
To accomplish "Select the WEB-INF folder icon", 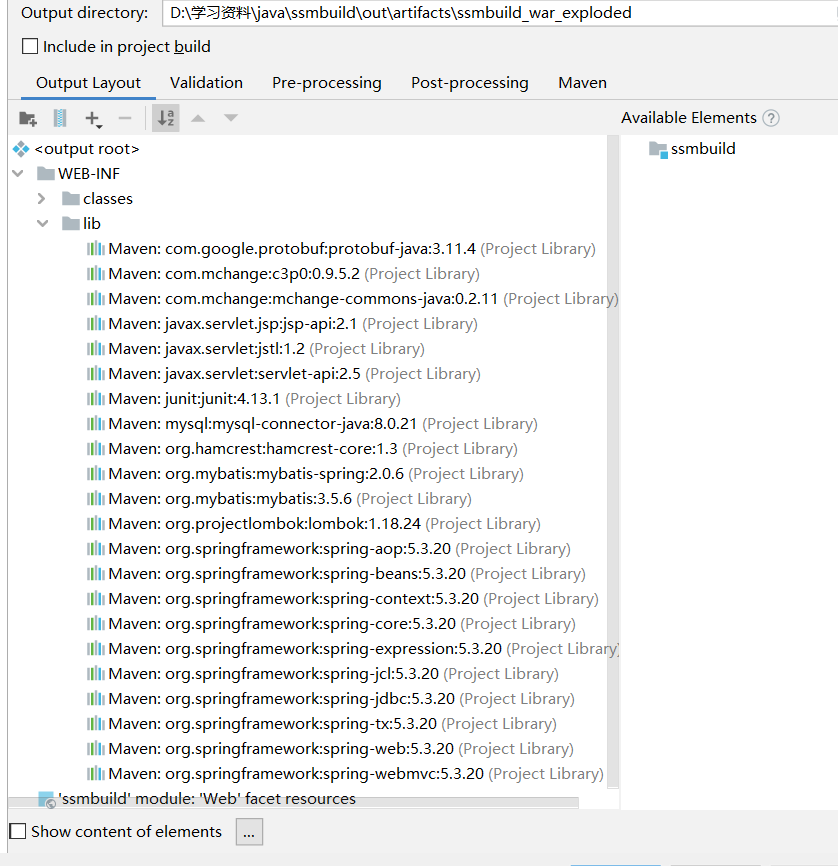I will (x=45, y=173).
